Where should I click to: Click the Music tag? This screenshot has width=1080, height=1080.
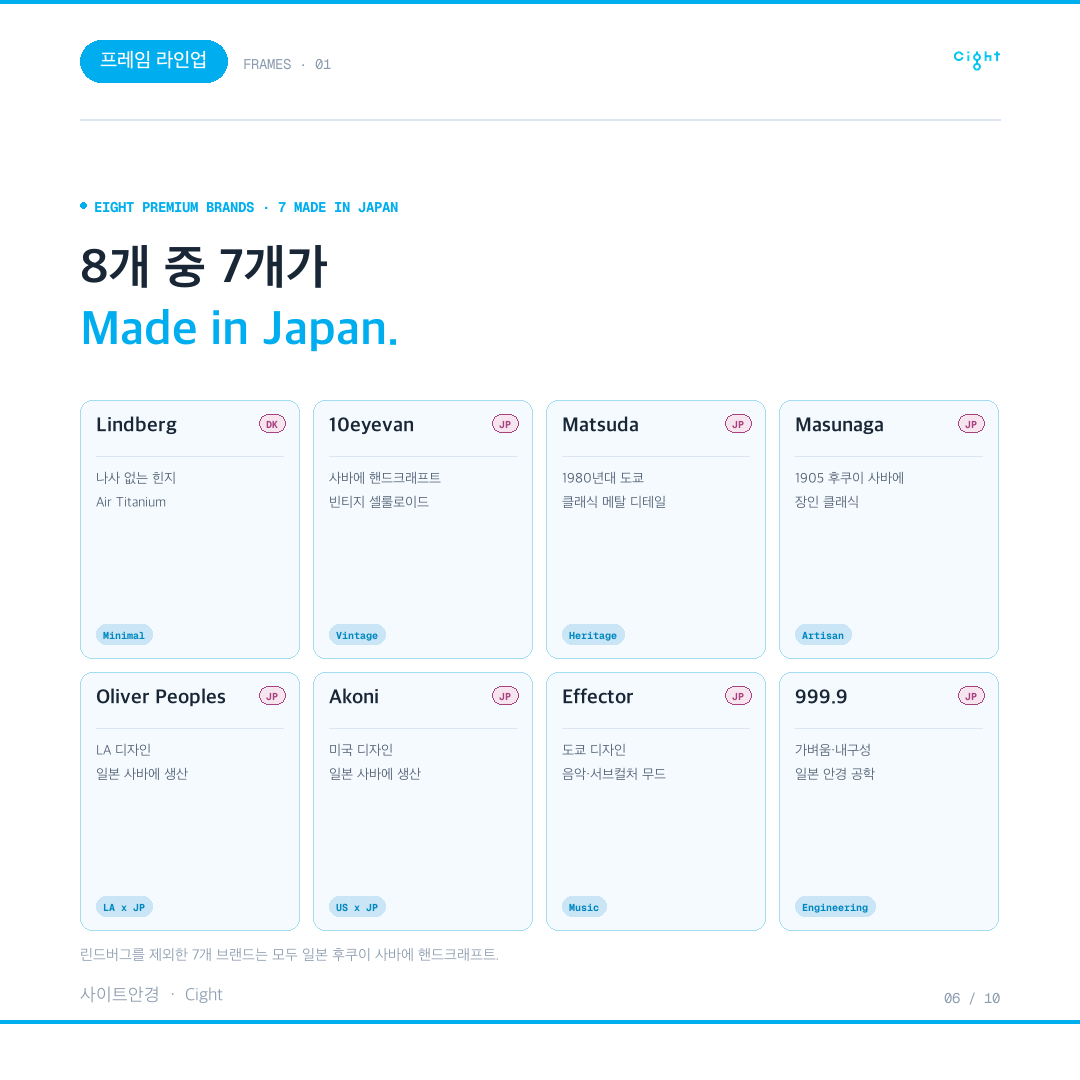tap(584, 907)
